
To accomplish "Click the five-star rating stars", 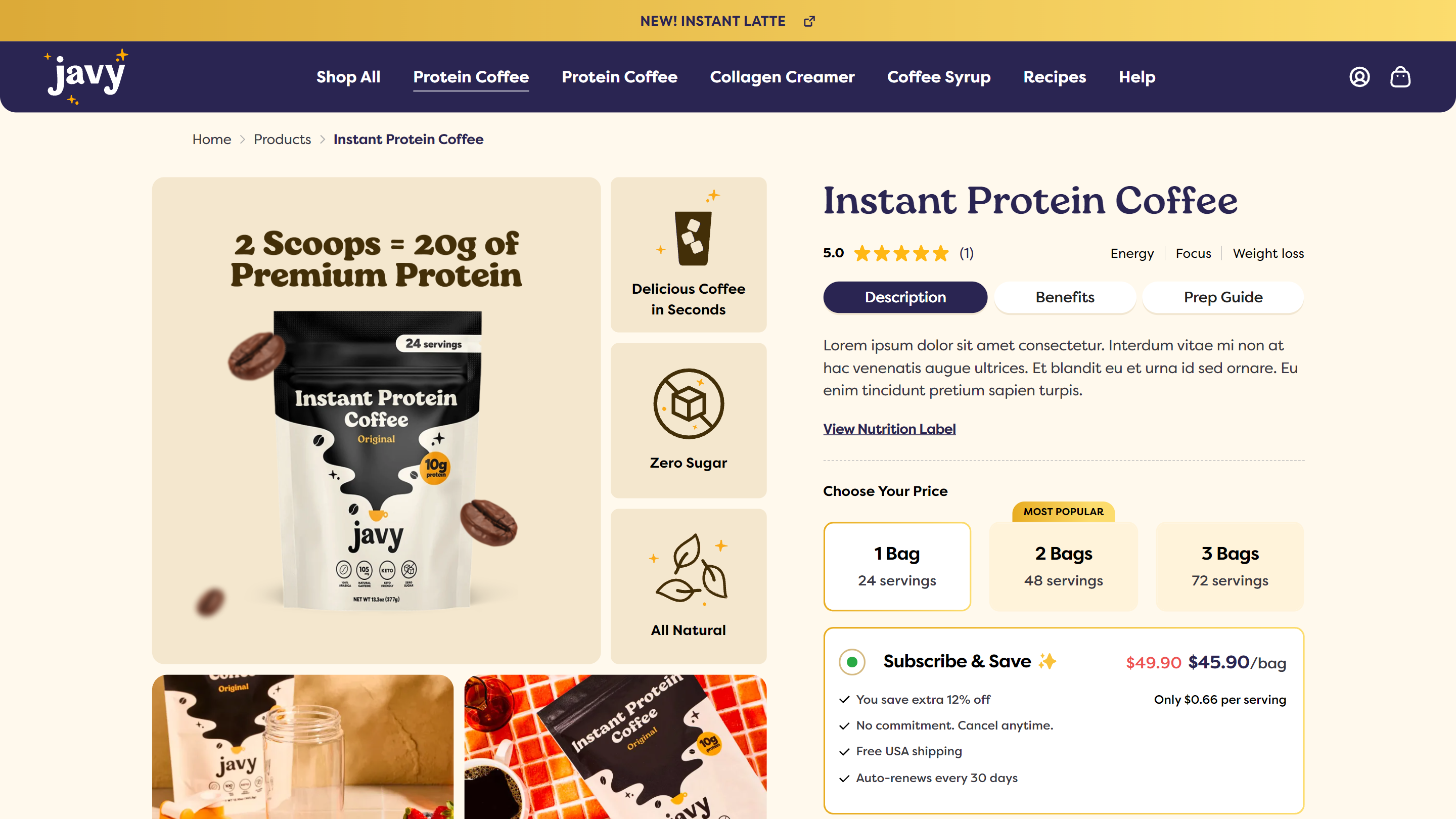I will [901, 253].
